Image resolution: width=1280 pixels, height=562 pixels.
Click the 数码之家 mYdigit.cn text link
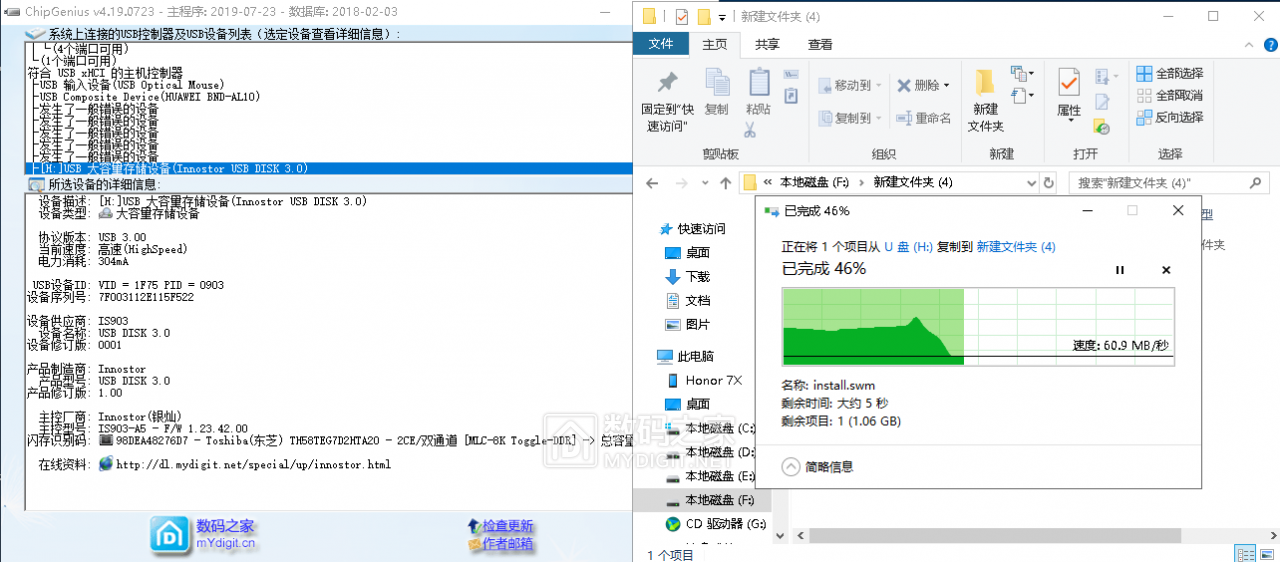tap(226, 534)
